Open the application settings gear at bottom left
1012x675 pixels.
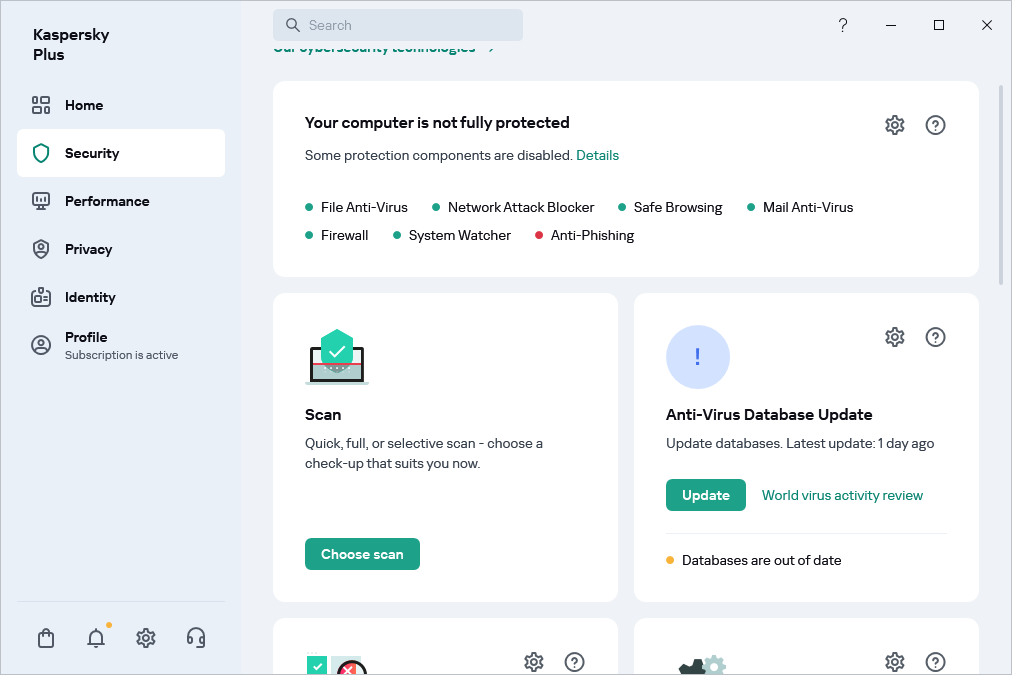(x=145, y=637)
